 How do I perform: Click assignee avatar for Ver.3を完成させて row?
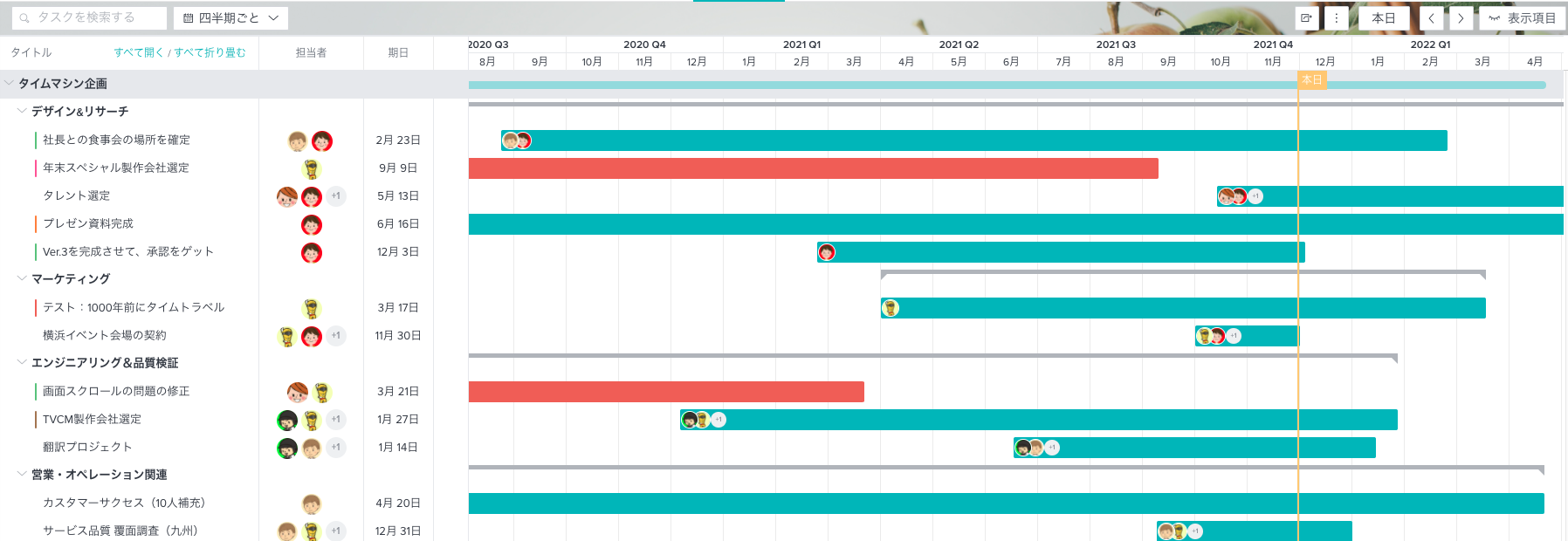pos(312,252)
